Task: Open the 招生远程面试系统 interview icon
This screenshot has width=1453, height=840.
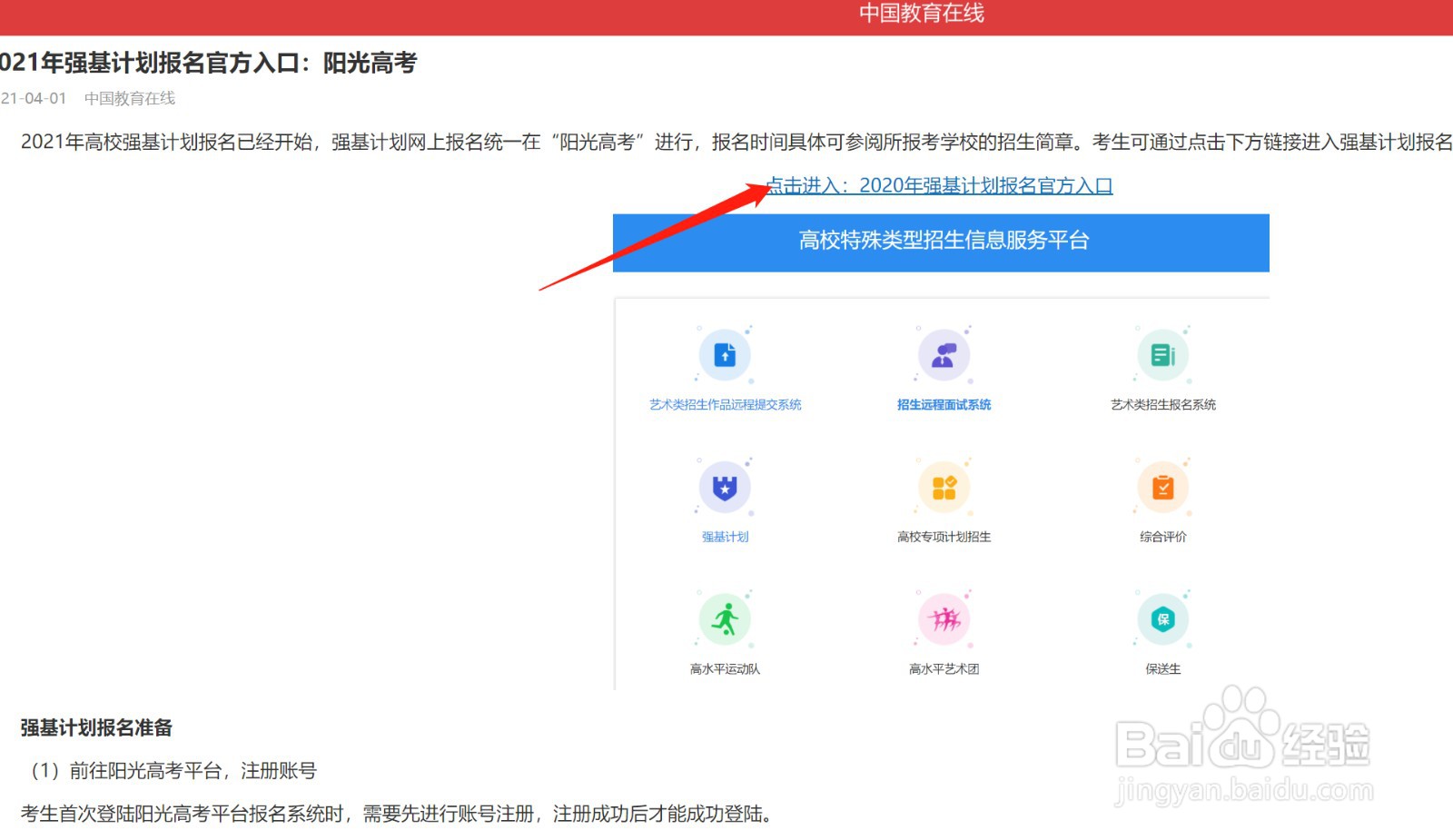Action: 944,355
